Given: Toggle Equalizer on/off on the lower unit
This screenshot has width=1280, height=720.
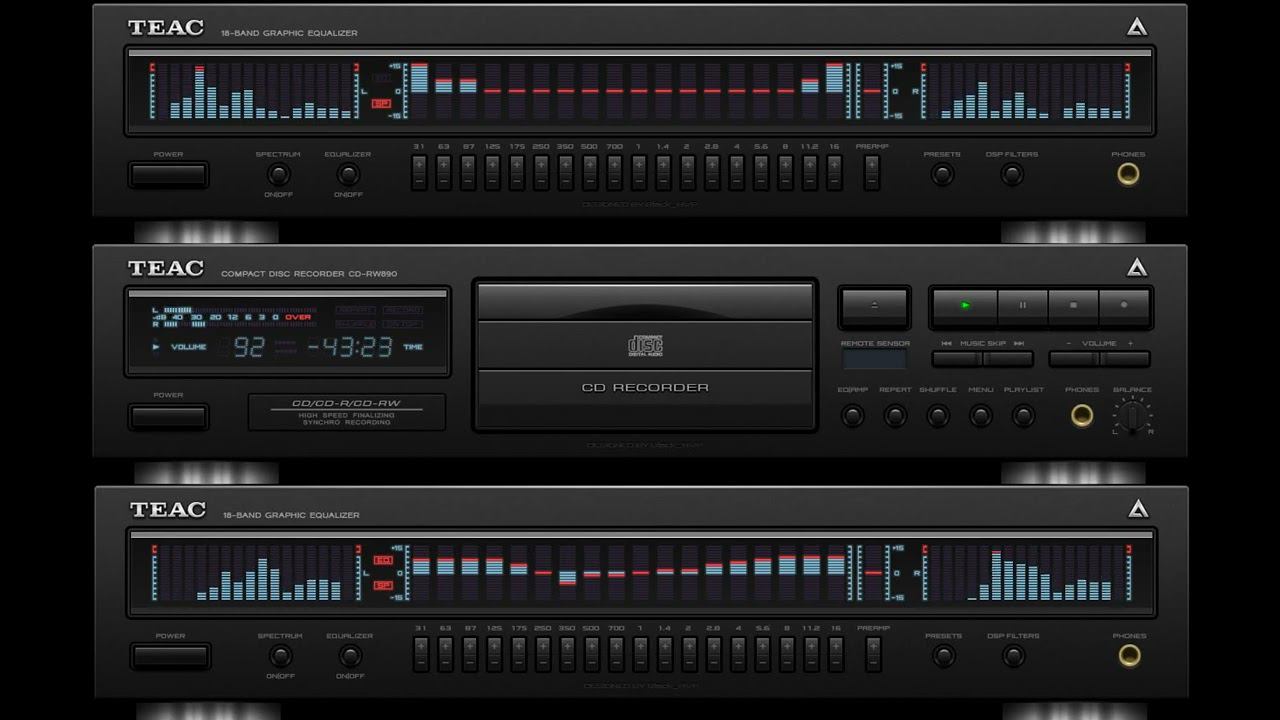Looking at the screenshot, I should pyautogui.click(x=350, y=655).
